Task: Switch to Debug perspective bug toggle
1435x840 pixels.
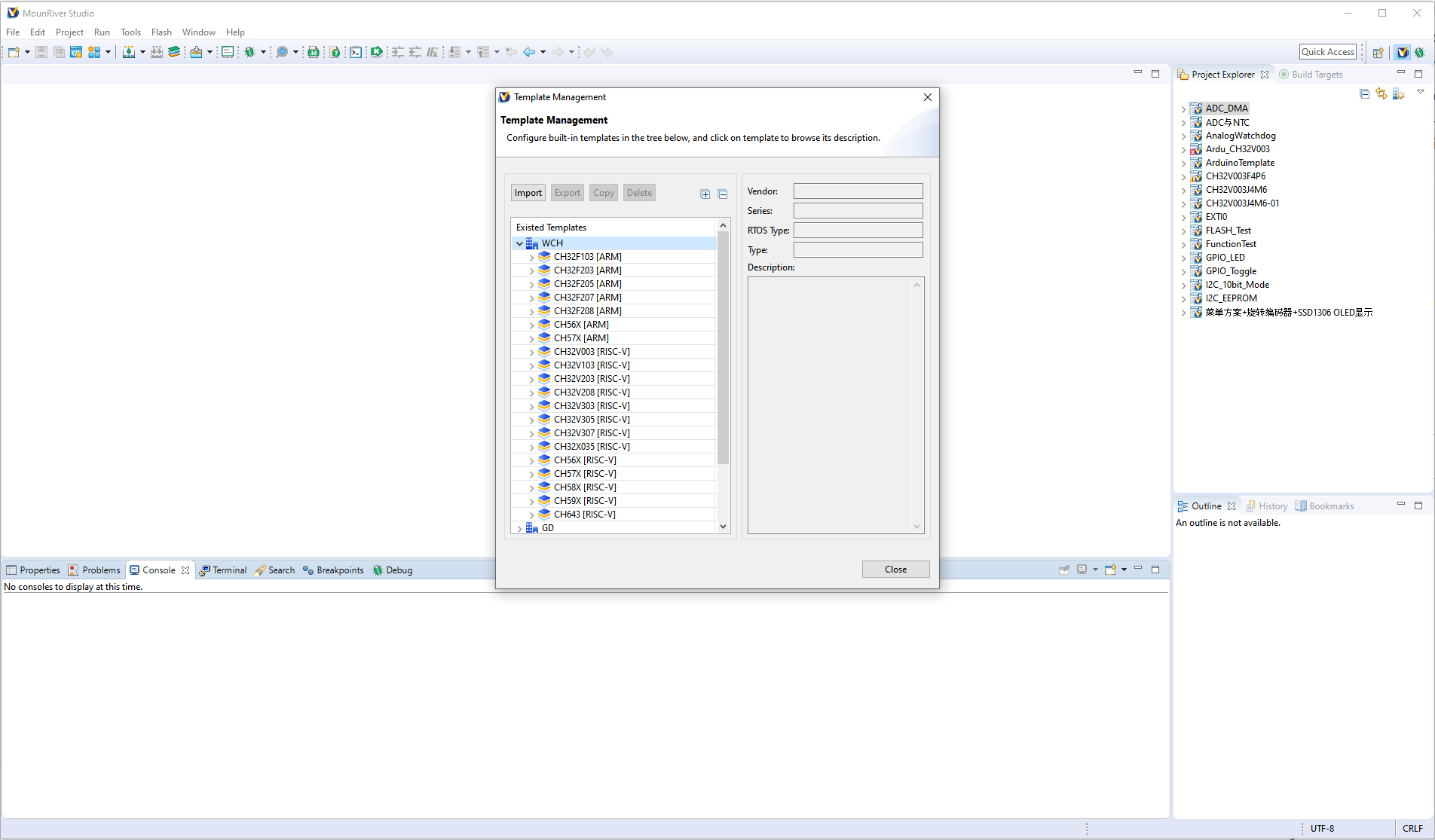Action: point(1420,52)
